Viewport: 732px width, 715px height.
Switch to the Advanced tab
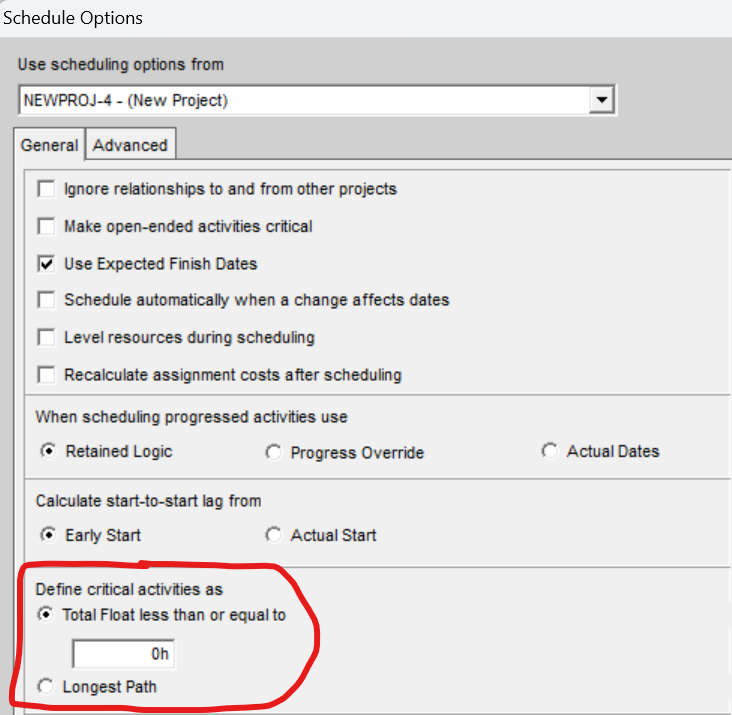[x=130, y=145]
